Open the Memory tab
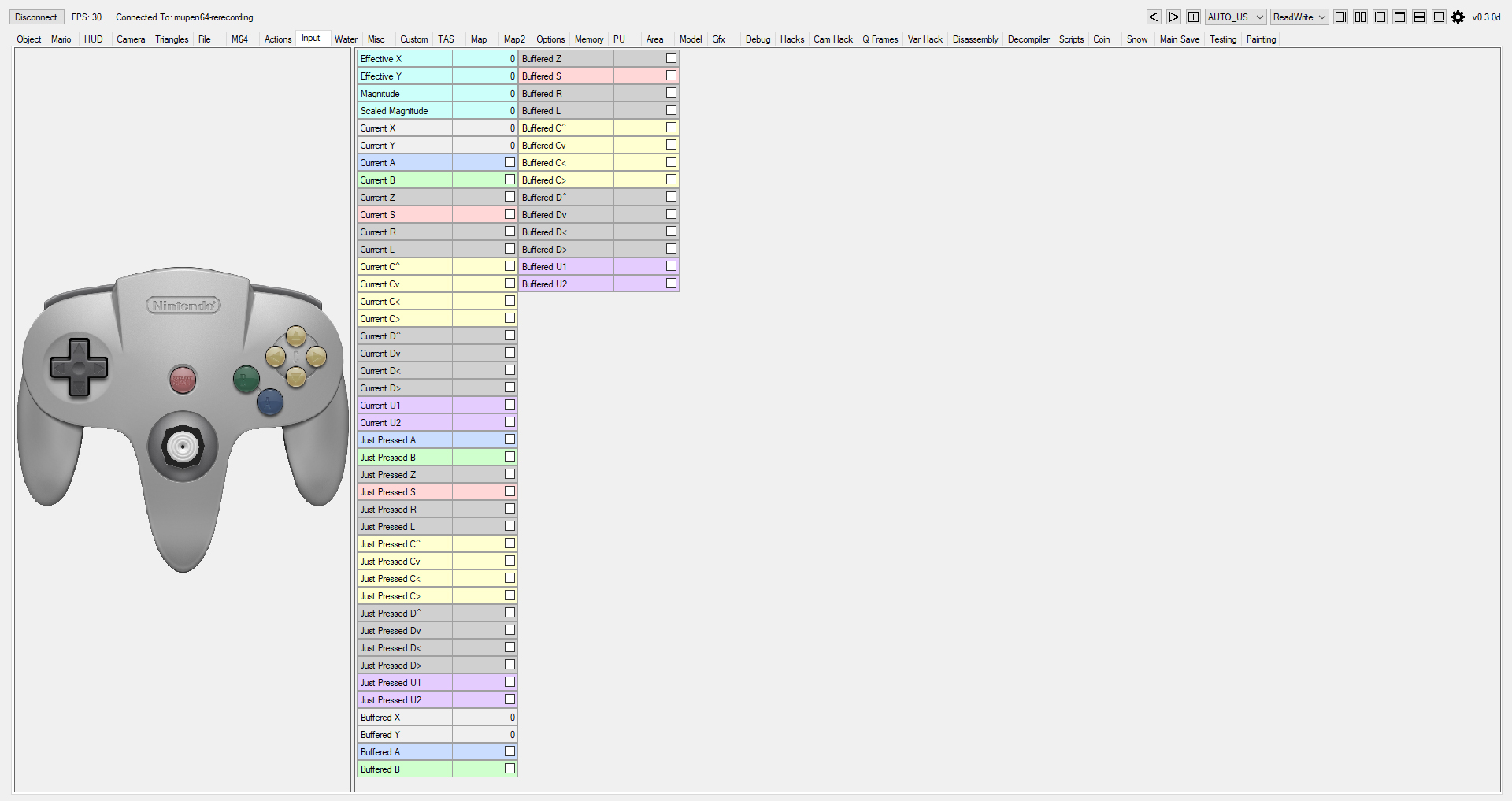 tap(589, 39)
